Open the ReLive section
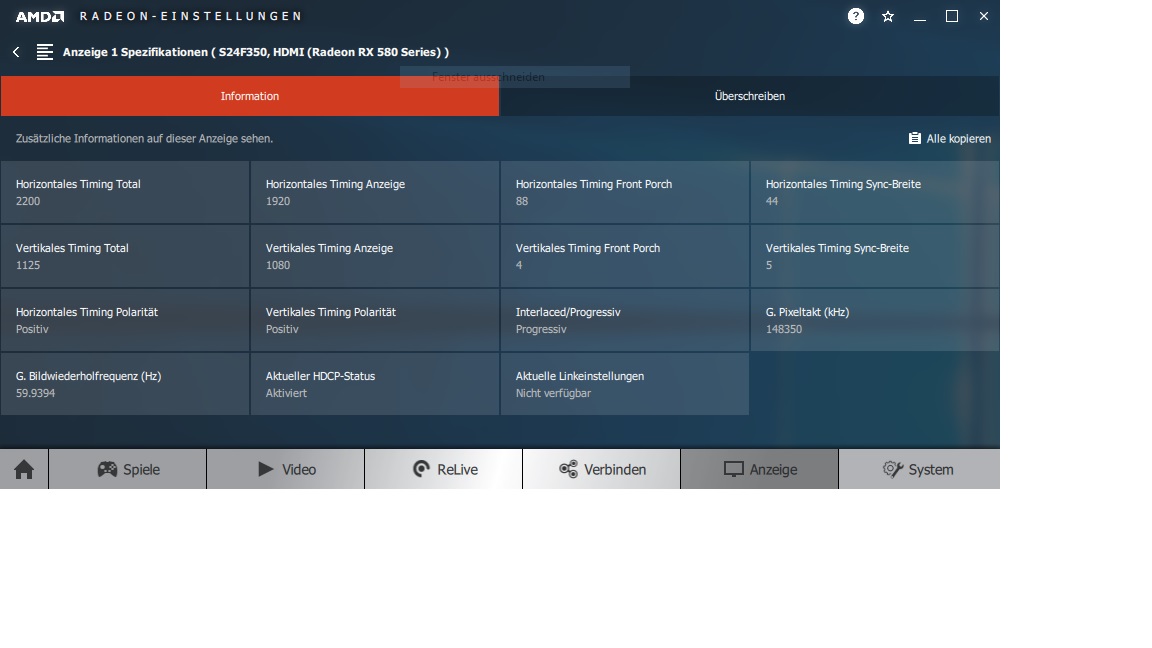 444,469
